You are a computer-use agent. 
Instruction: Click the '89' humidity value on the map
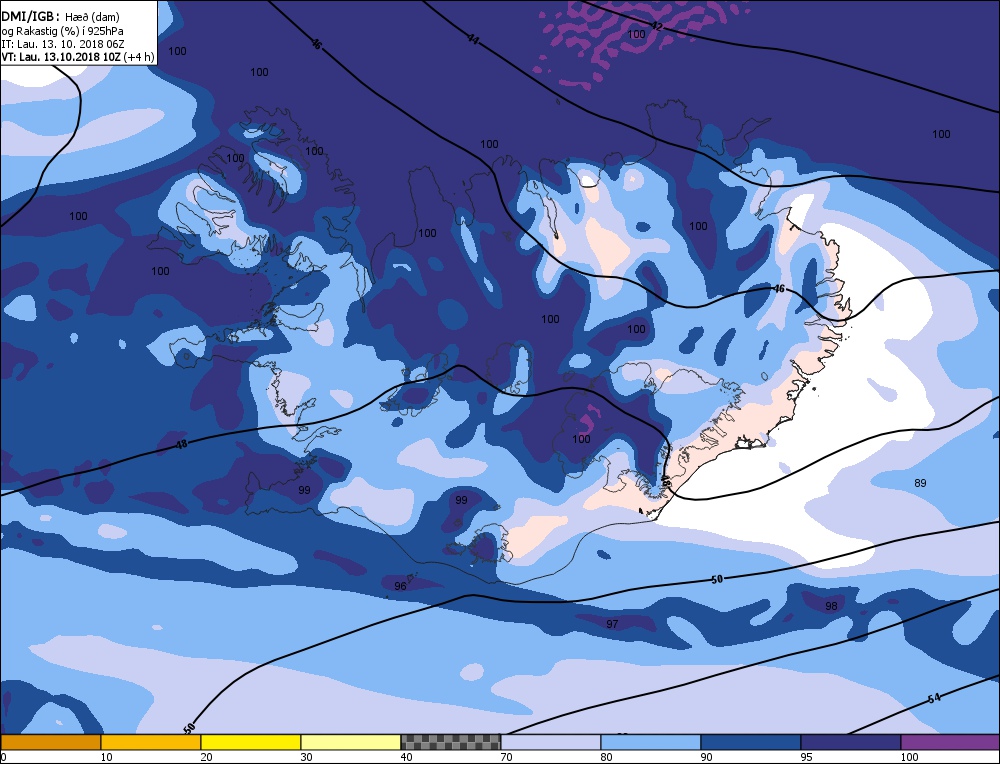920,483
